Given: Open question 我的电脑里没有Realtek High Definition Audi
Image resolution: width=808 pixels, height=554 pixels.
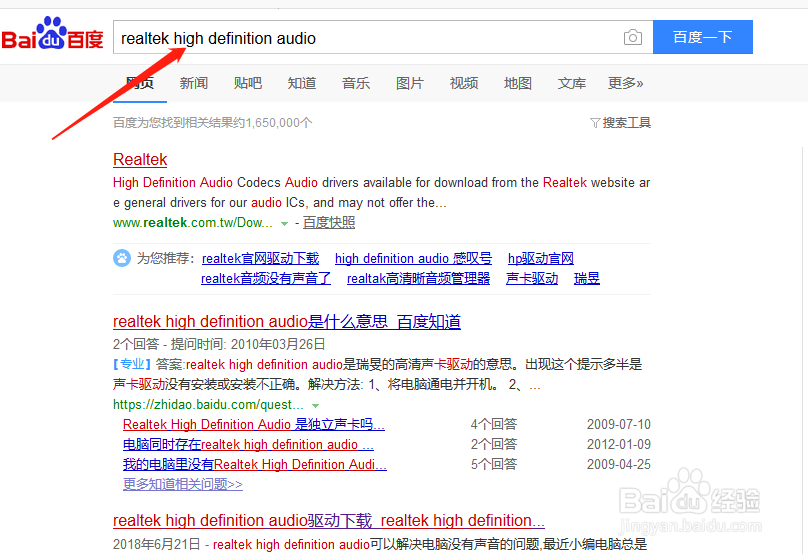Looking at the screenshot, I should [x=255, y=464].
